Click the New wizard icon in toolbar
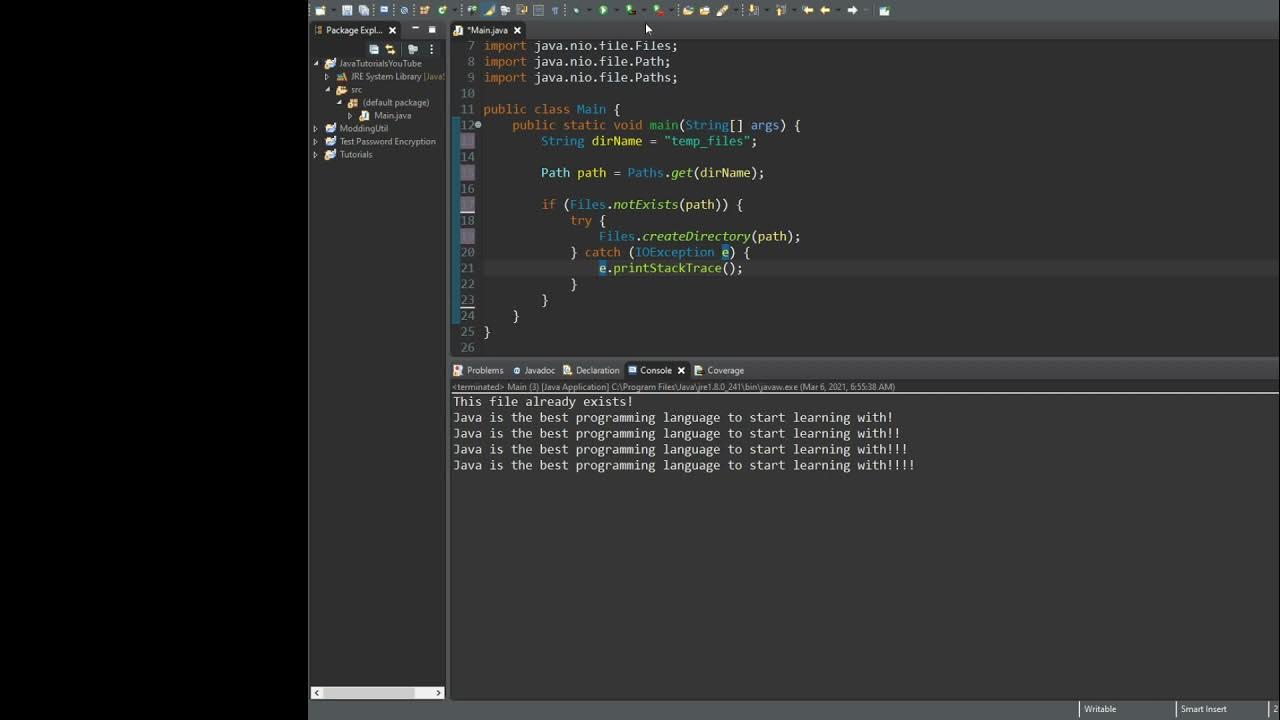 point(319,10)
